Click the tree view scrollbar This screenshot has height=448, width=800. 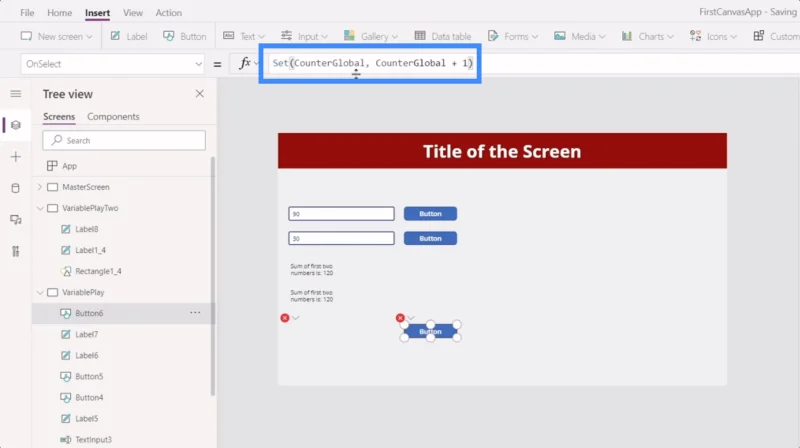tap(213, 276)
